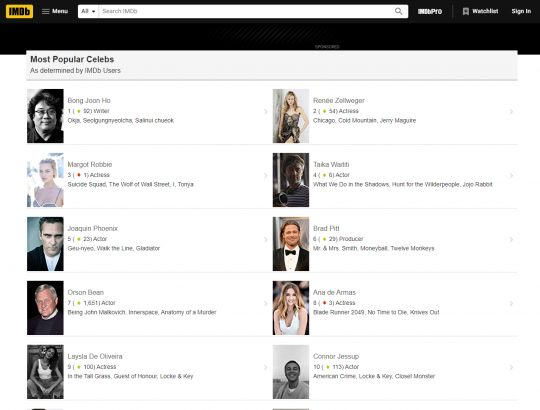Viewport: 540px width, 410px height.
Task: Click Walk the Line, Gladiator titles text
Action: 114,249
